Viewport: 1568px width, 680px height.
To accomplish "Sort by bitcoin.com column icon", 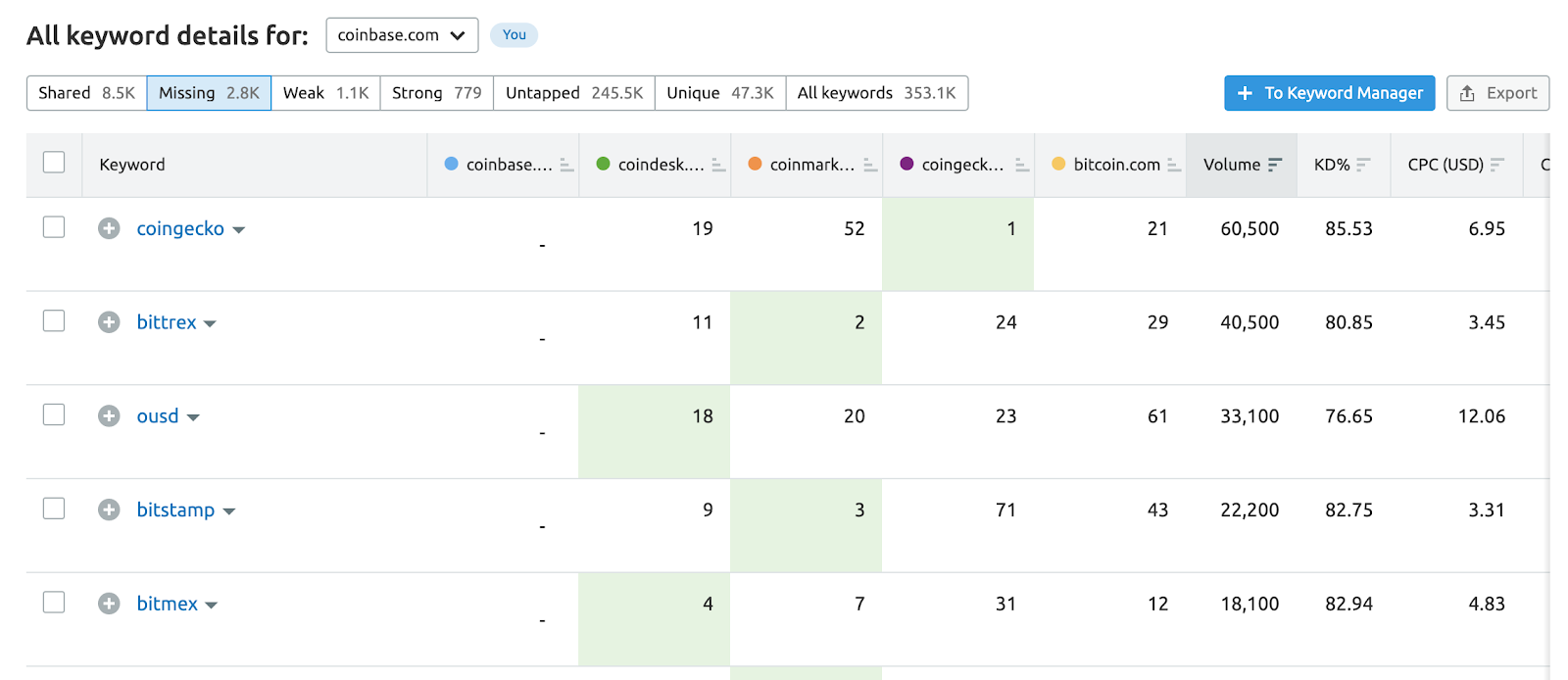I will [x=1174, y=165].
